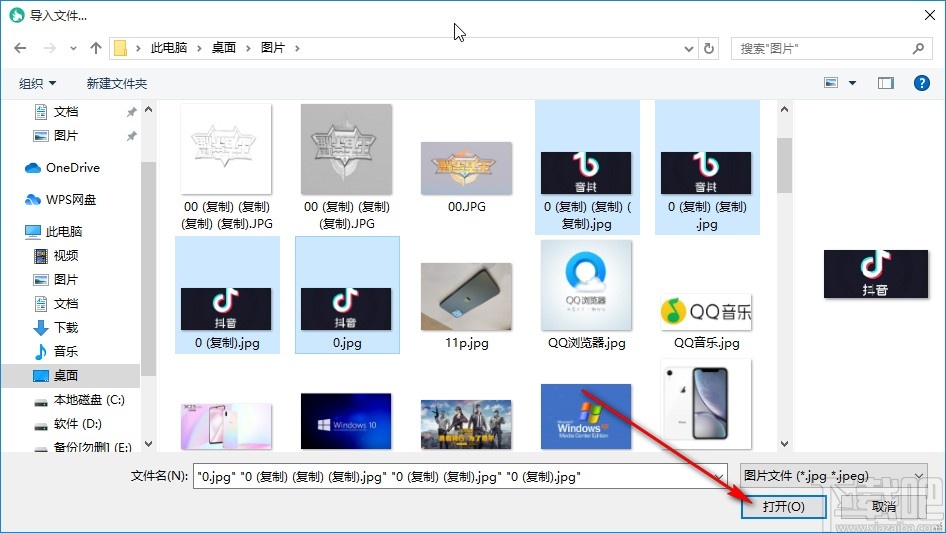Open 图片 under 此电脑 in sidebar

tap(56, 279)
